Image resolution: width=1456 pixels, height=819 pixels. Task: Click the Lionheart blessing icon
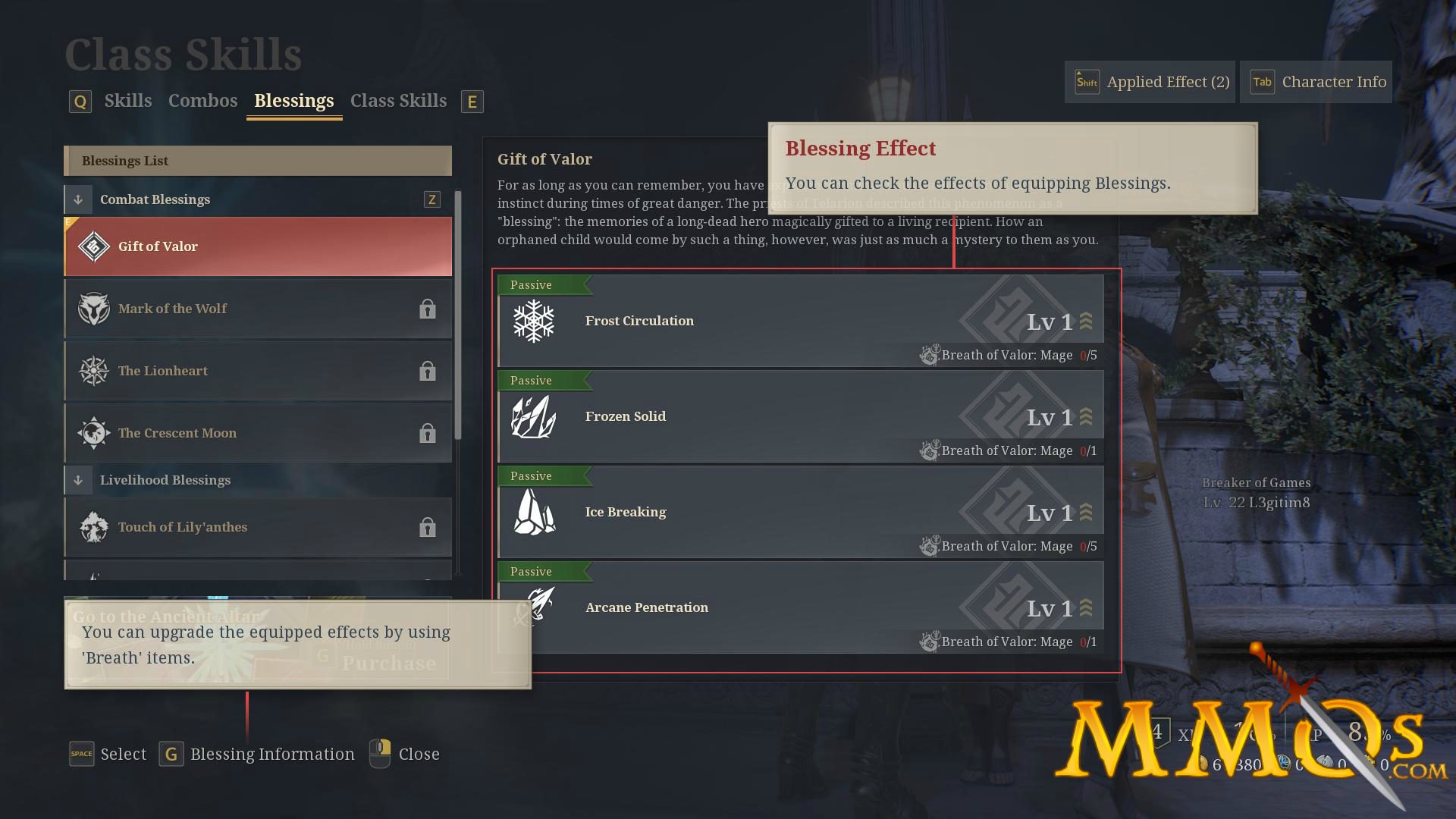coord(93,371)
